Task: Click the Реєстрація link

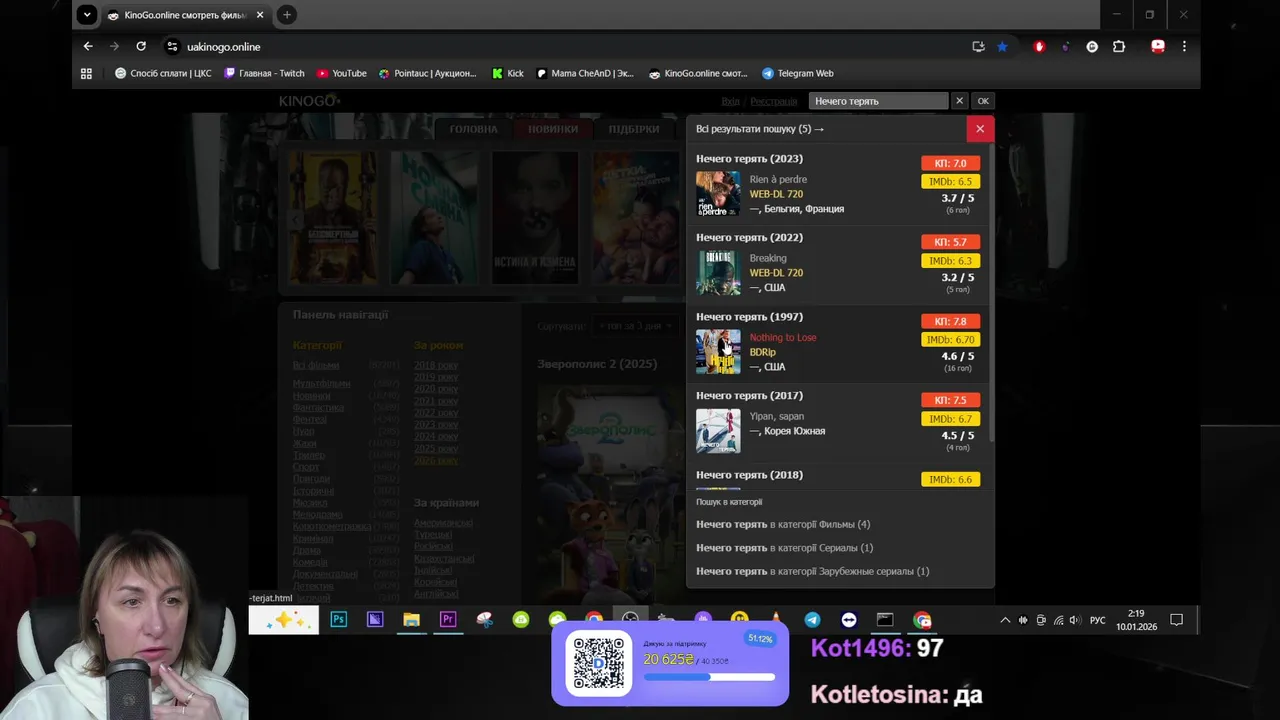Action: pyautogui.click(x=774, y=102)
